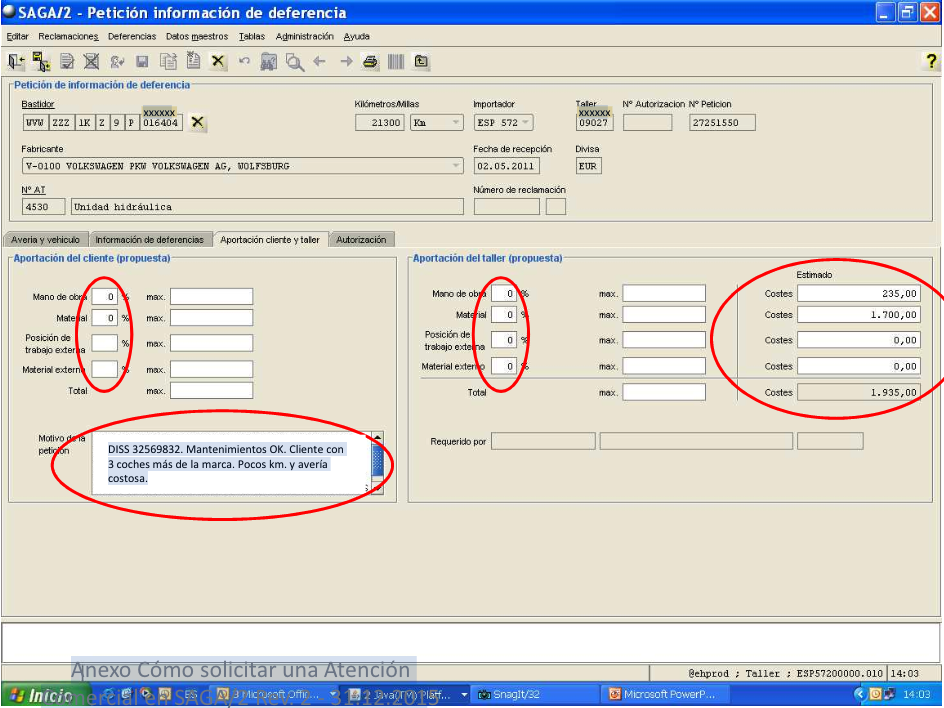Click taller Material externo percent field

[x=504, y=365]
